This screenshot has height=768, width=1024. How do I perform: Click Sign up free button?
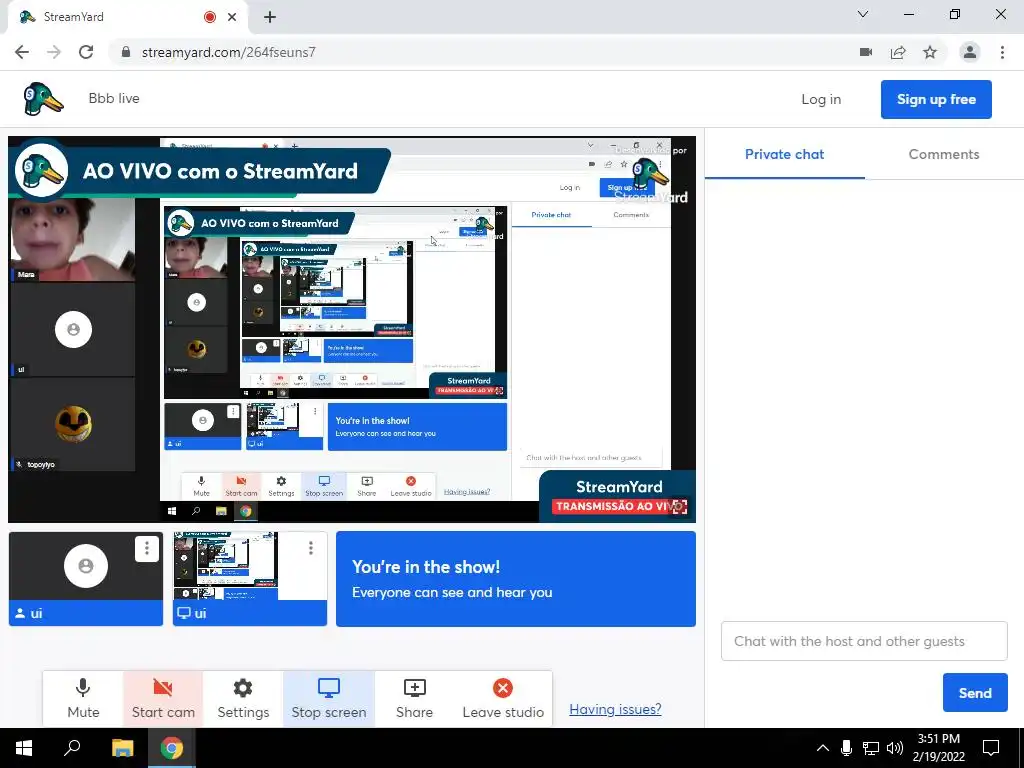(936, 99)
